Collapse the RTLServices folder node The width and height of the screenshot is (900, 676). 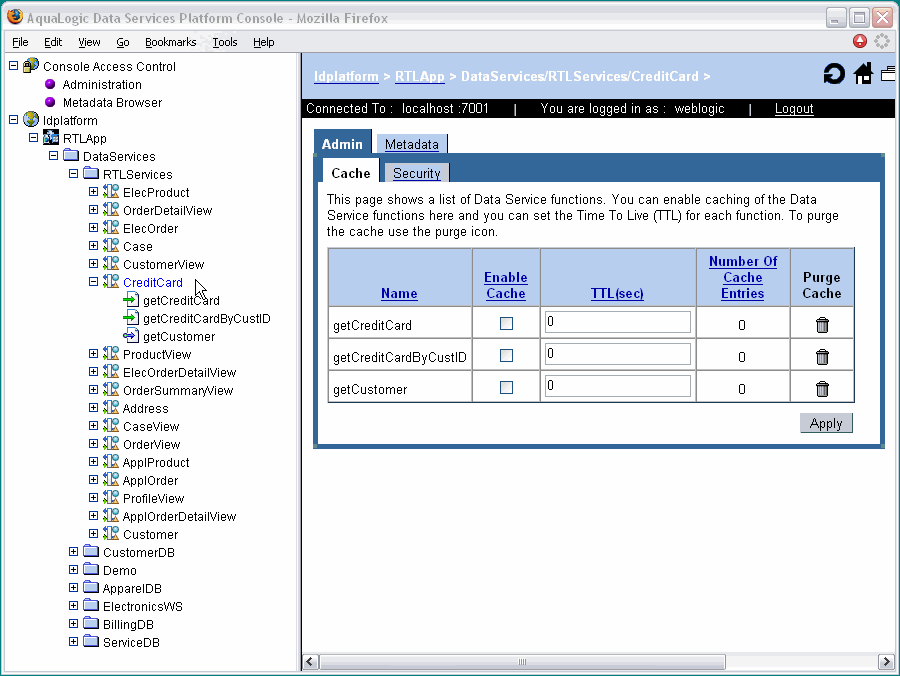(73, 173)
